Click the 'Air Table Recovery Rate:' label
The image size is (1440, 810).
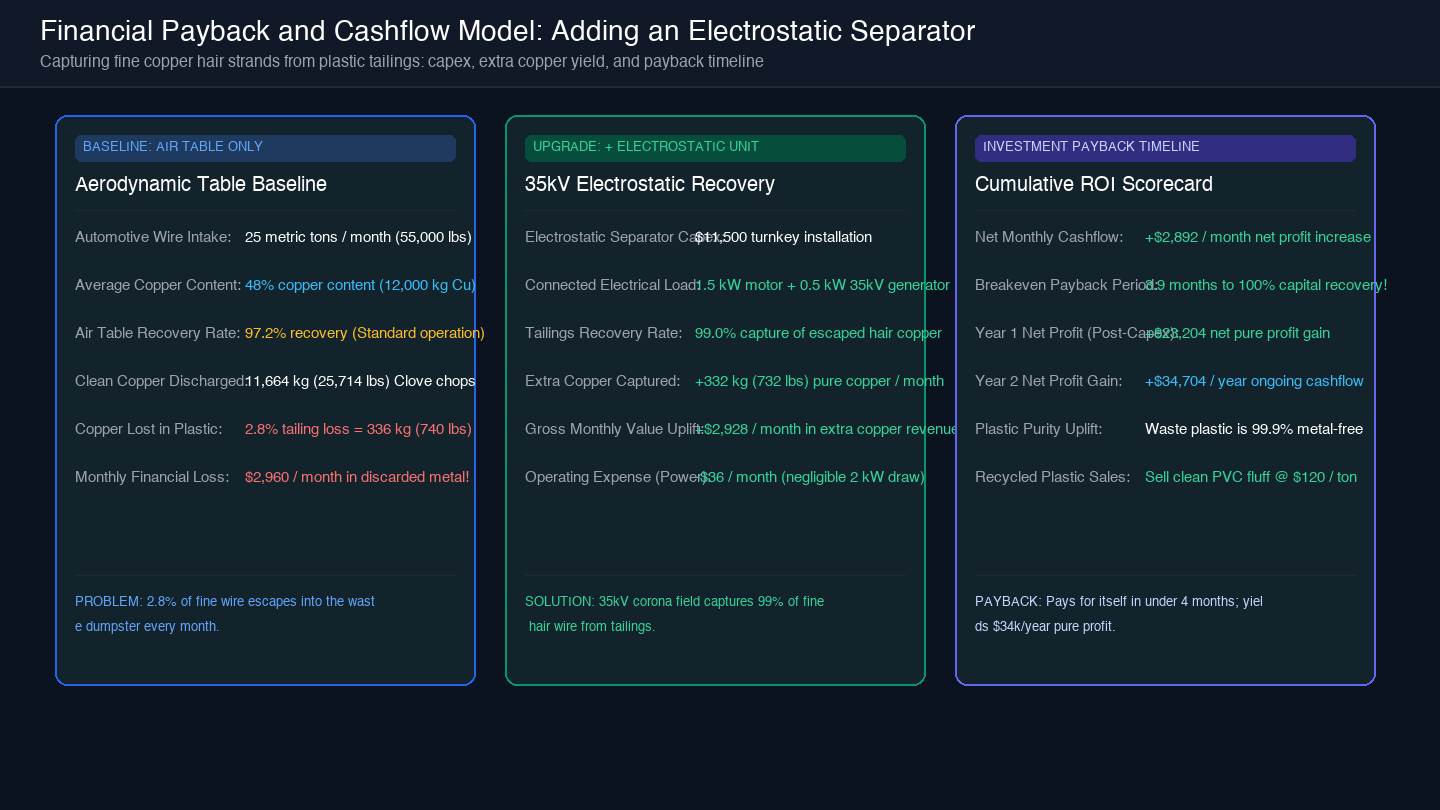tap(158, 333)
